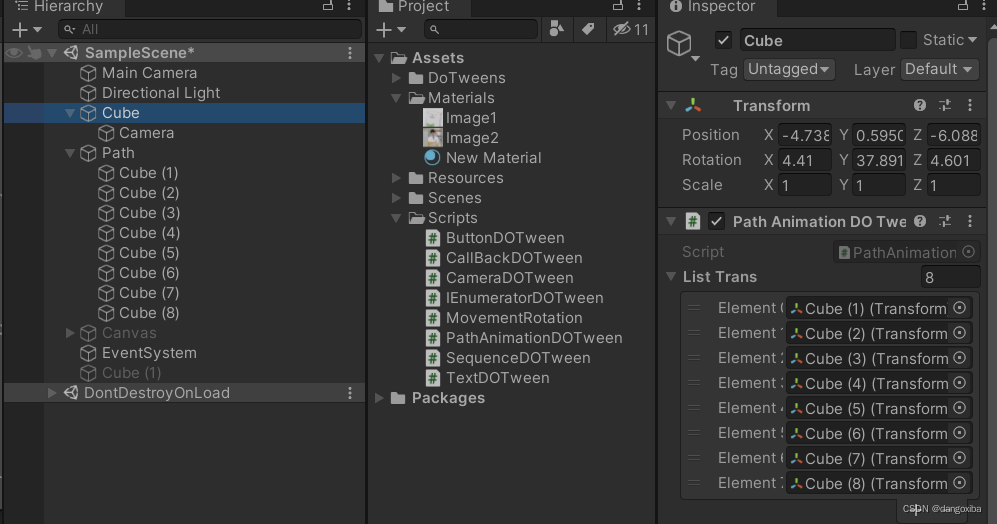Image resolution: width=997 pixels, height=524 pixels.
Task: Toggle the Static checkbox
Action: pyautogui.click(x=909, y=40)
